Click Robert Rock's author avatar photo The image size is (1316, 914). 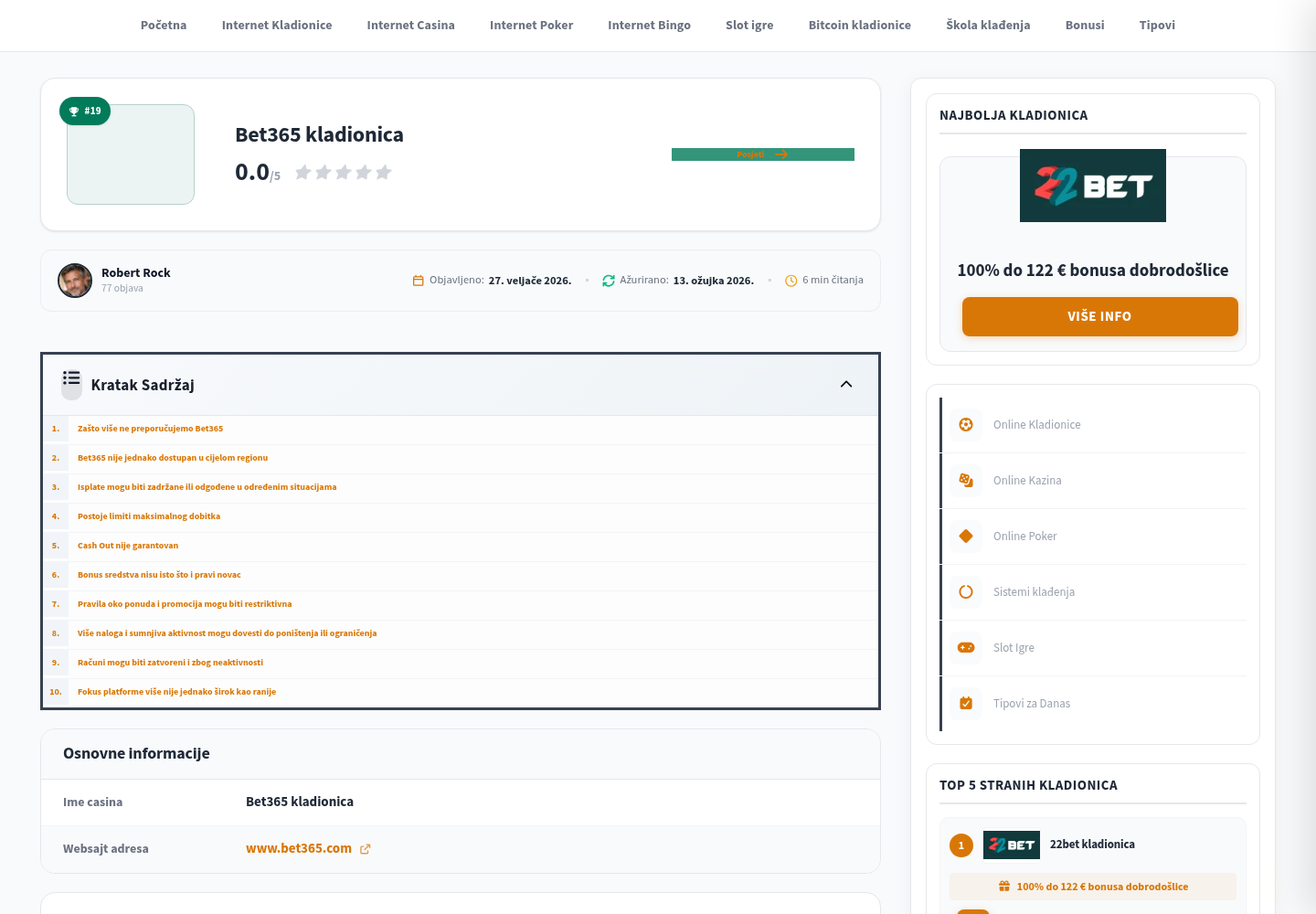[x=75, y=281]
